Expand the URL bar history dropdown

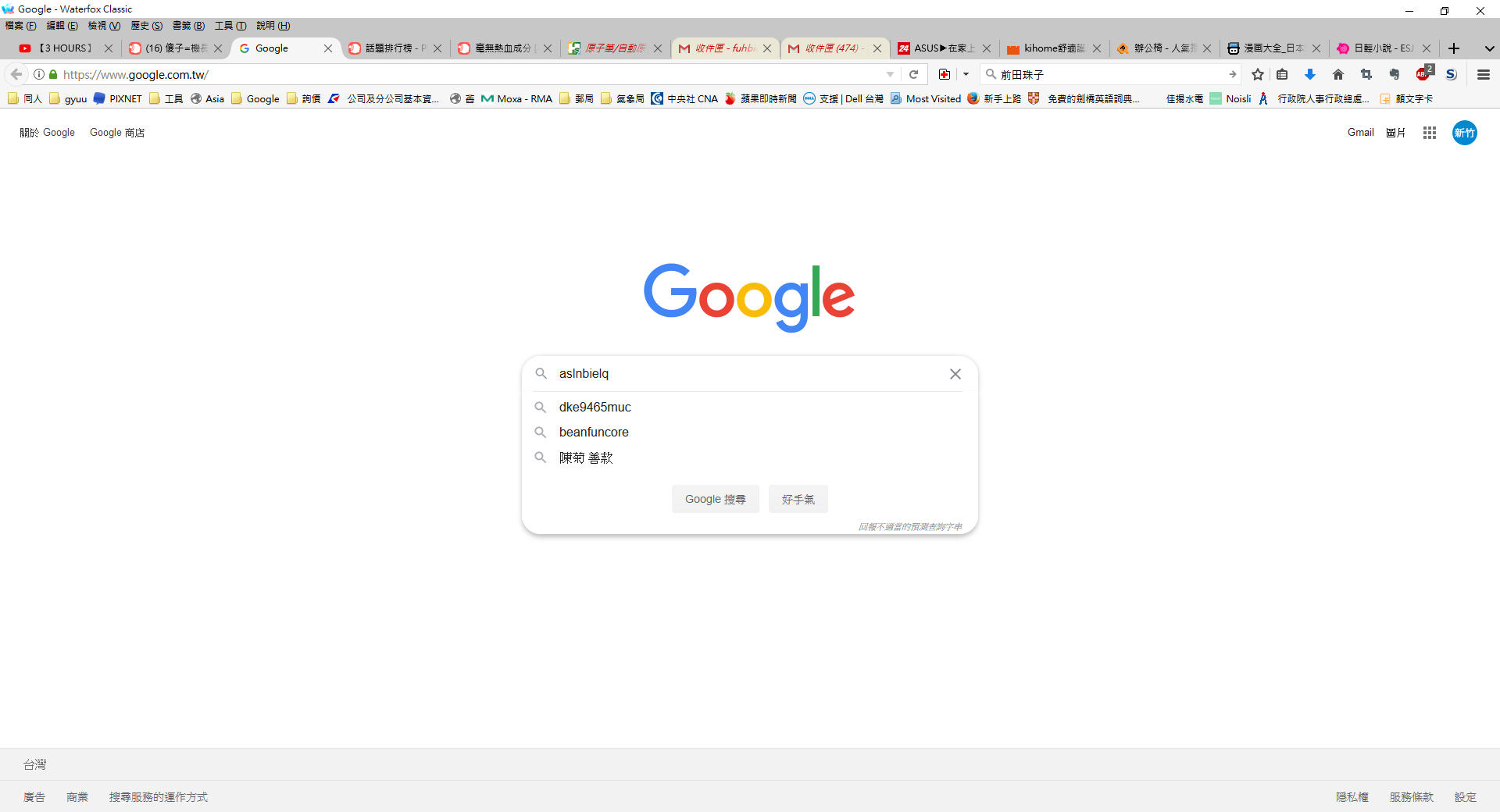click(x=890, y=74)
